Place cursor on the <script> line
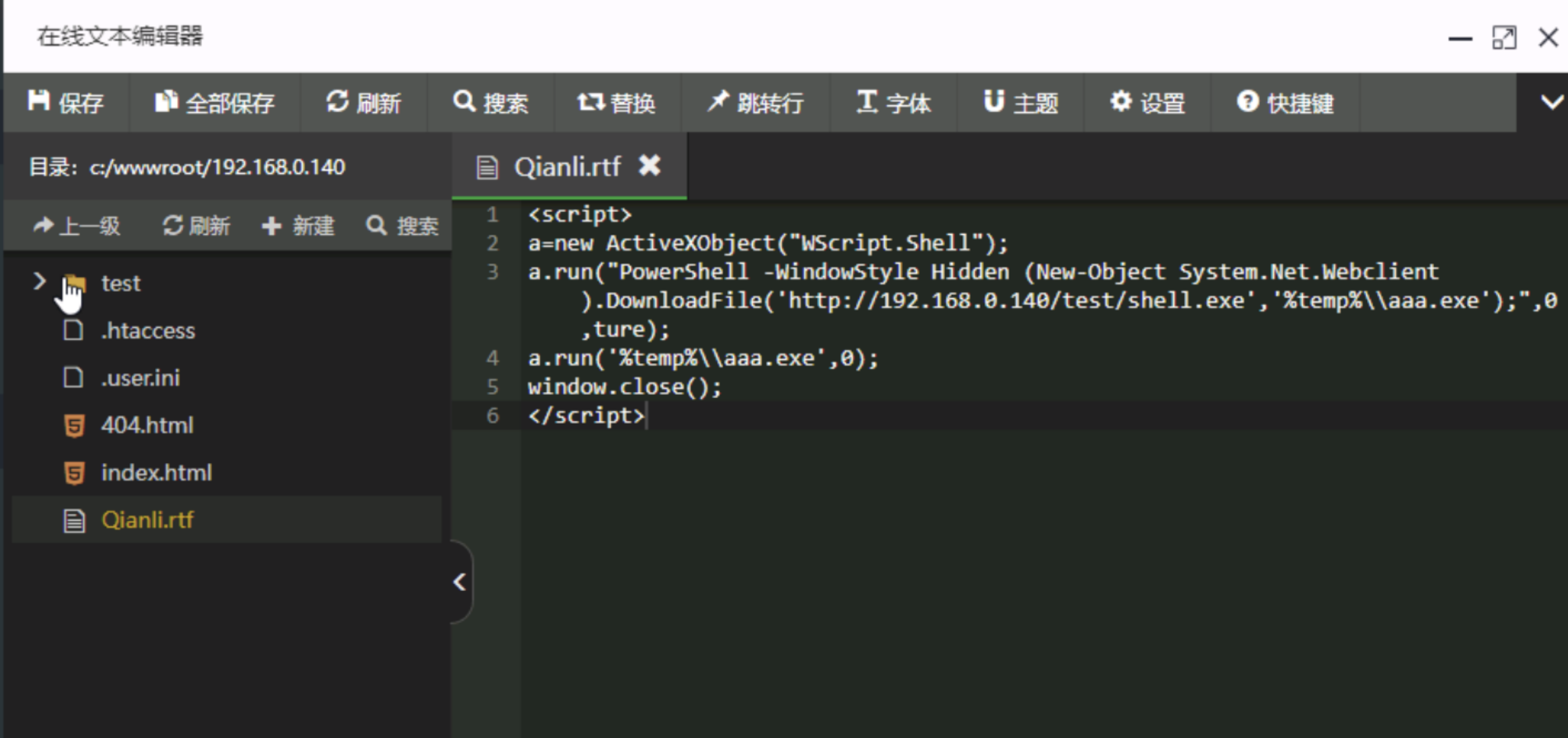1568x738 pixels. coord(579,214)
